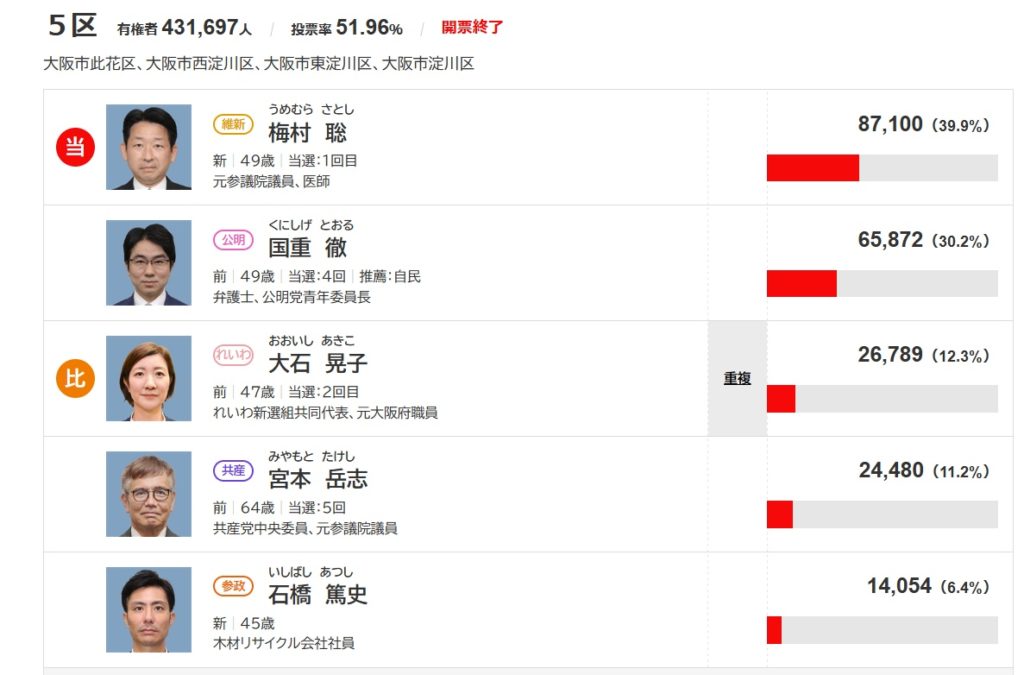
Task: Click the 参政 party tag
Action: click(x=234, y=586)
